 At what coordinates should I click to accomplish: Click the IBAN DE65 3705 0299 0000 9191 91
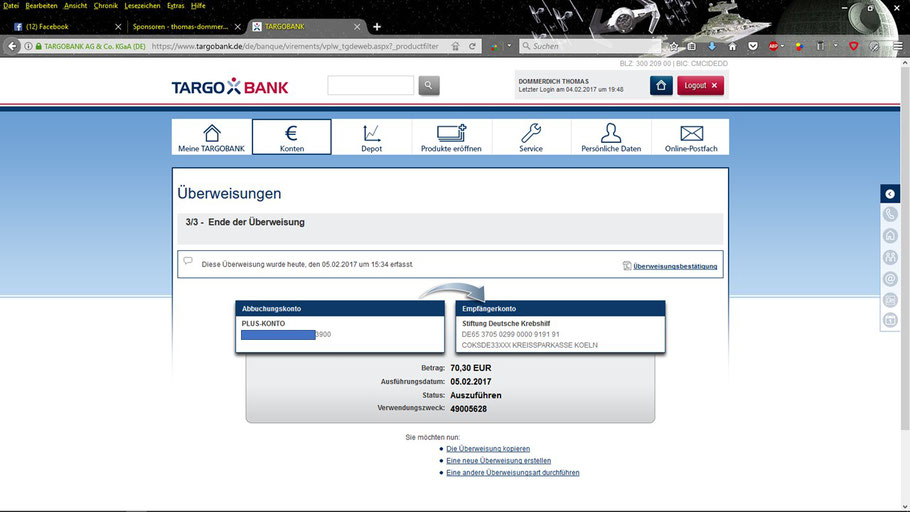pos(511,334)
